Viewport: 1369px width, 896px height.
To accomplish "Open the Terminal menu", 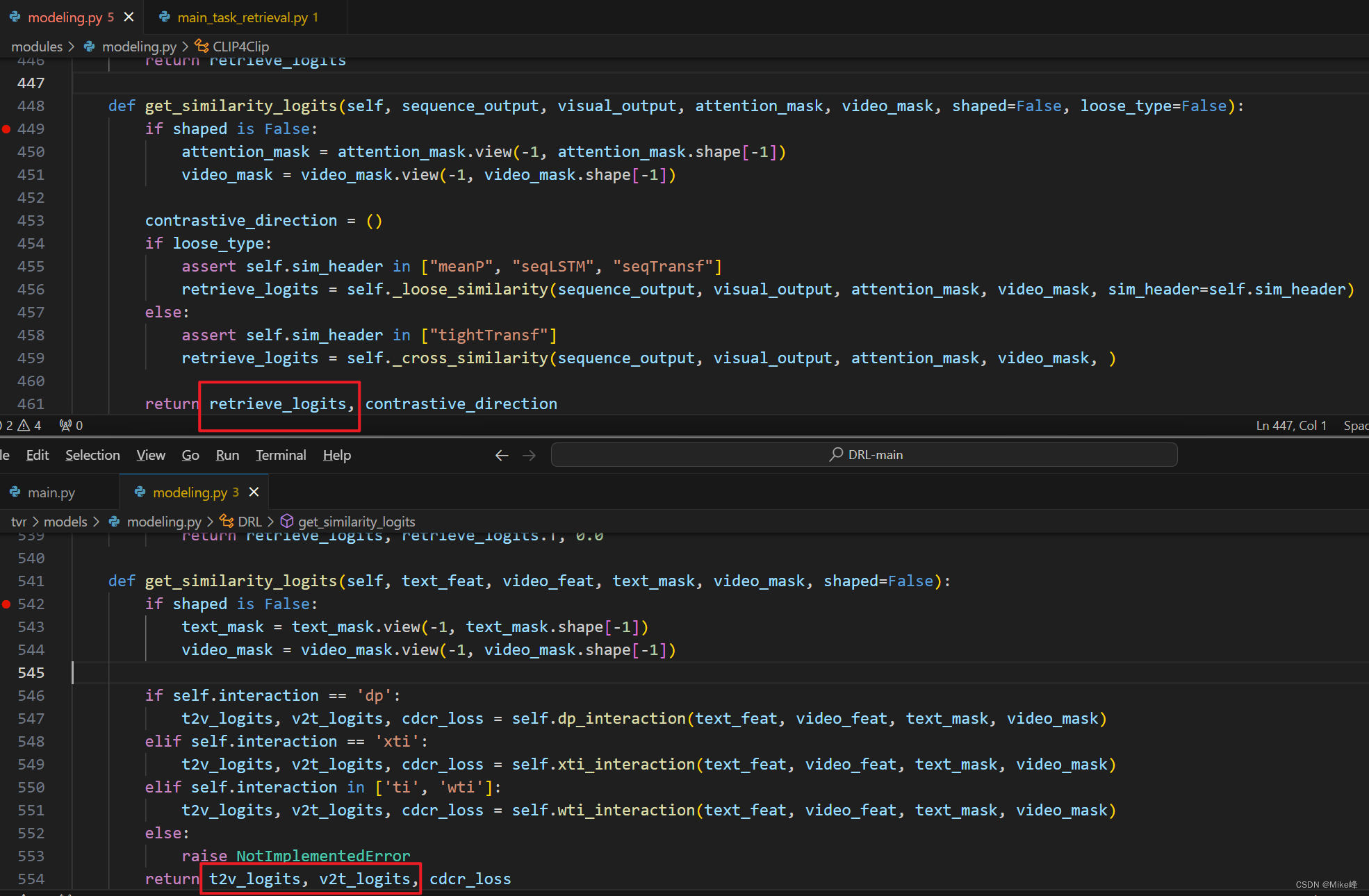I will point(281,455).
